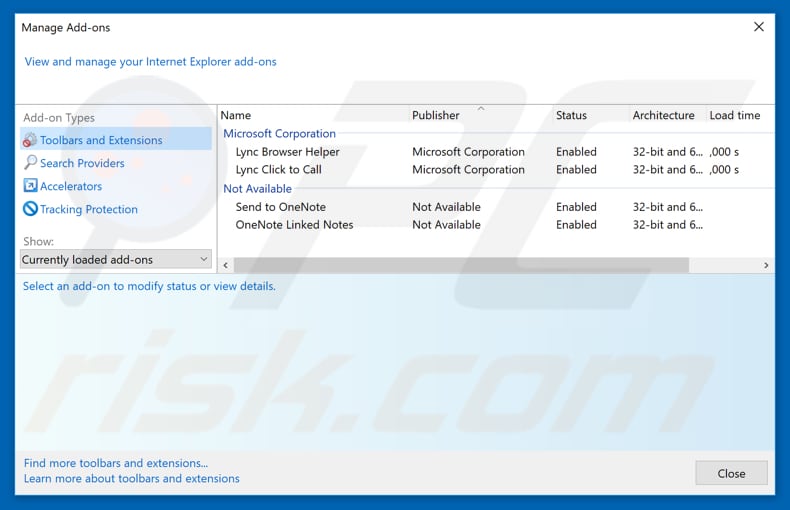Open the Currently loaded add-ons dropdown

pos(116,260)
